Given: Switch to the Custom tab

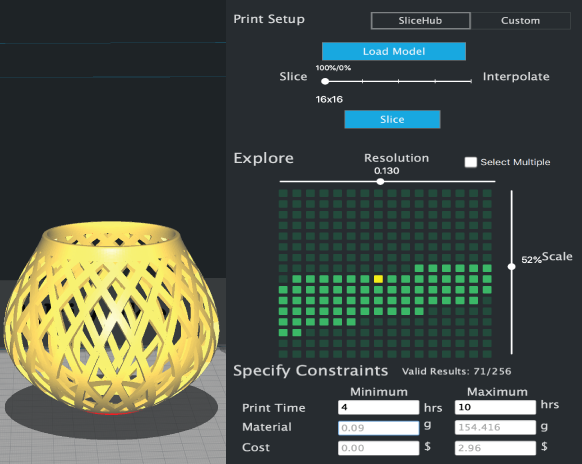Looking at the screenshot, I should tap(520, 20).
